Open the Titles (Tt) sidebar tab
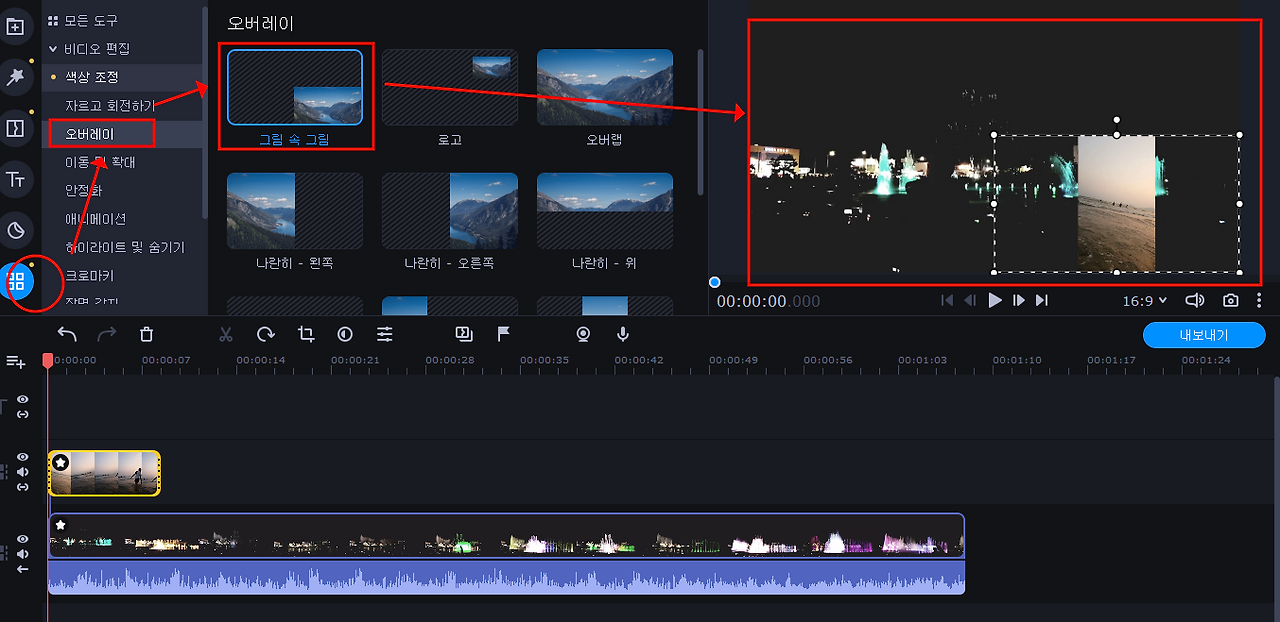Screen dimensions: 1280x622 point(15,179)
